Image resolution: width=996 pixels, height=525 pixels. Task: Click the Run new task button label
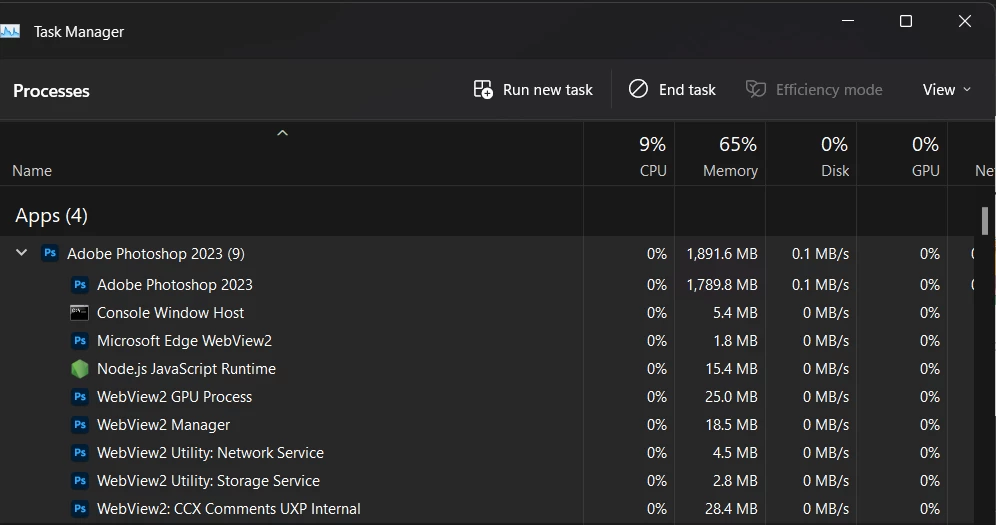(548, 90)
